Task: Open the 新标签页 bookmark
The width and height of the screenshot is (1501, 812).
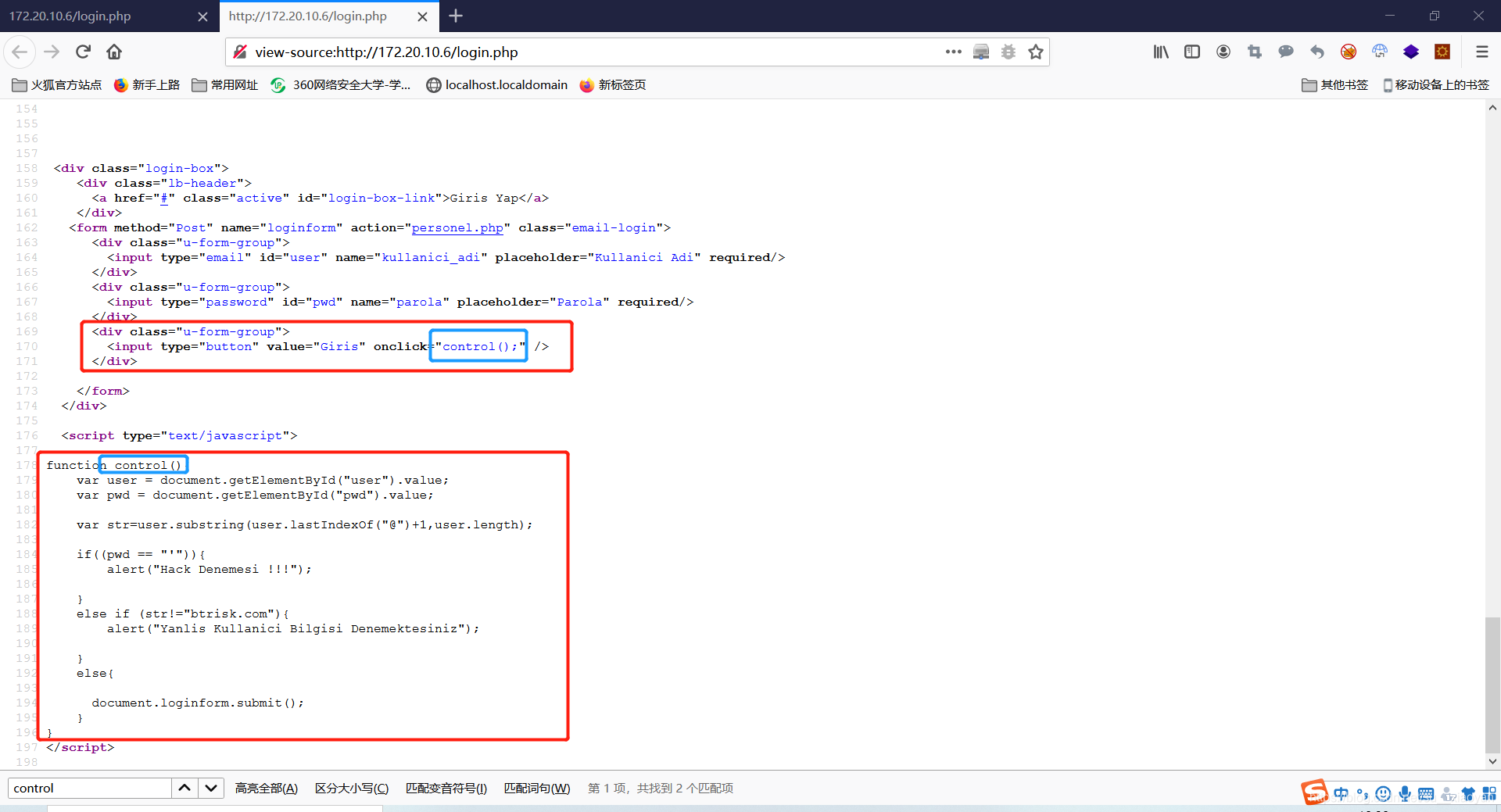Action: (613, 84)
